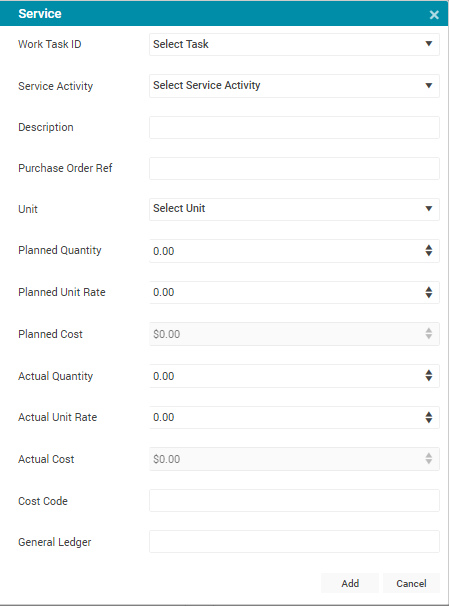Click the Add button

350,583
